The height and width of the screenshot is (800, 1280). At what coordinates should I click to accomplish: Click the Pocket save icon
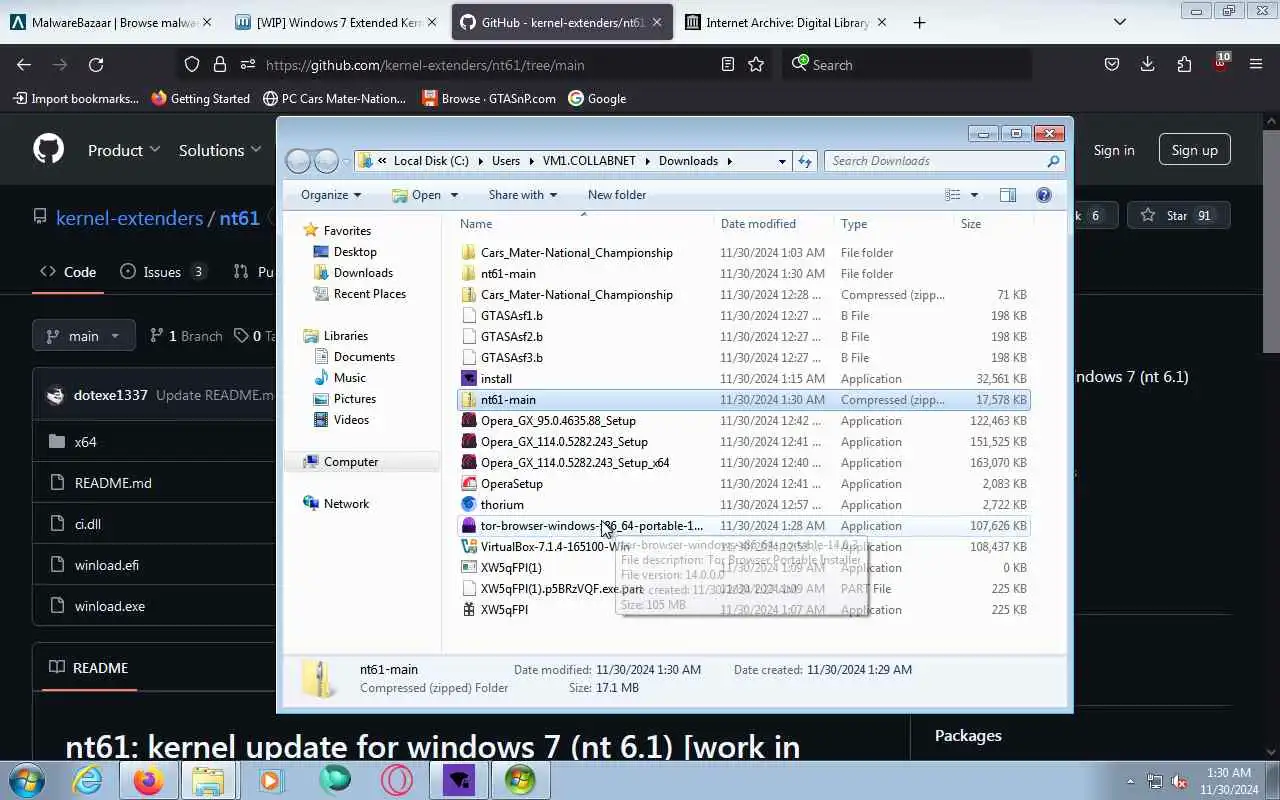1112,64
